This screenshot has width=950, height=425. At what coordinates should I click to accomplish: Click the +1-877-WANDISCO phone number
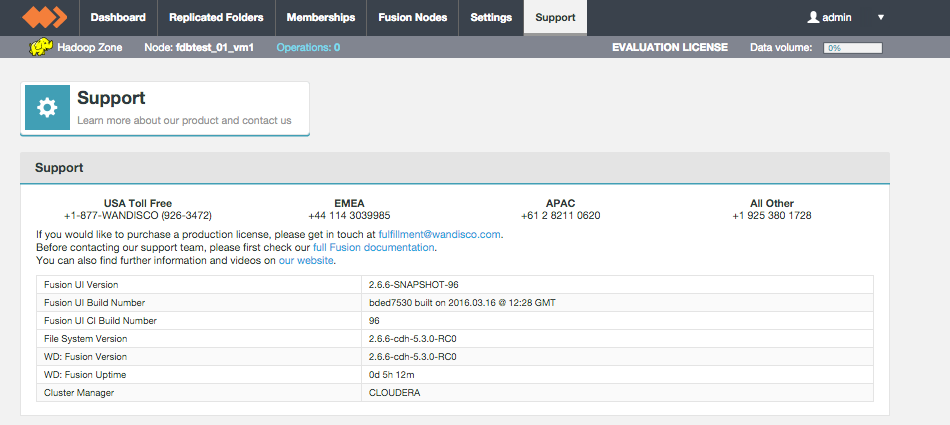pos(138,216)
